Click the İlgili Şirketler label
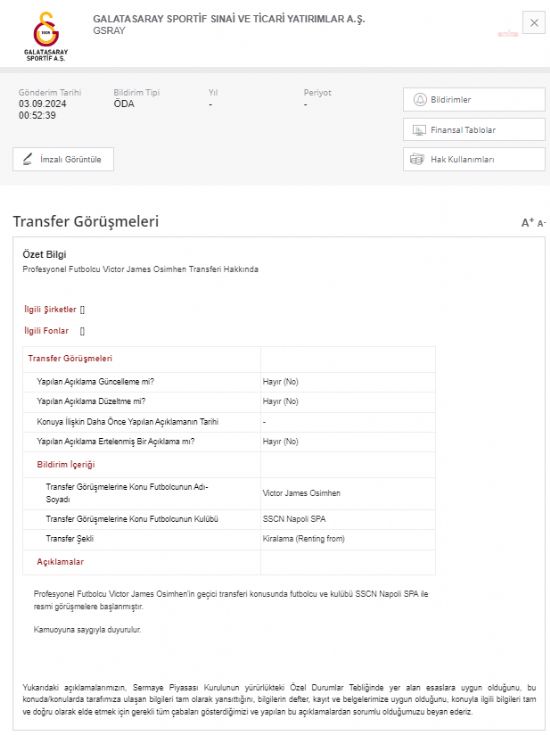 50,309
